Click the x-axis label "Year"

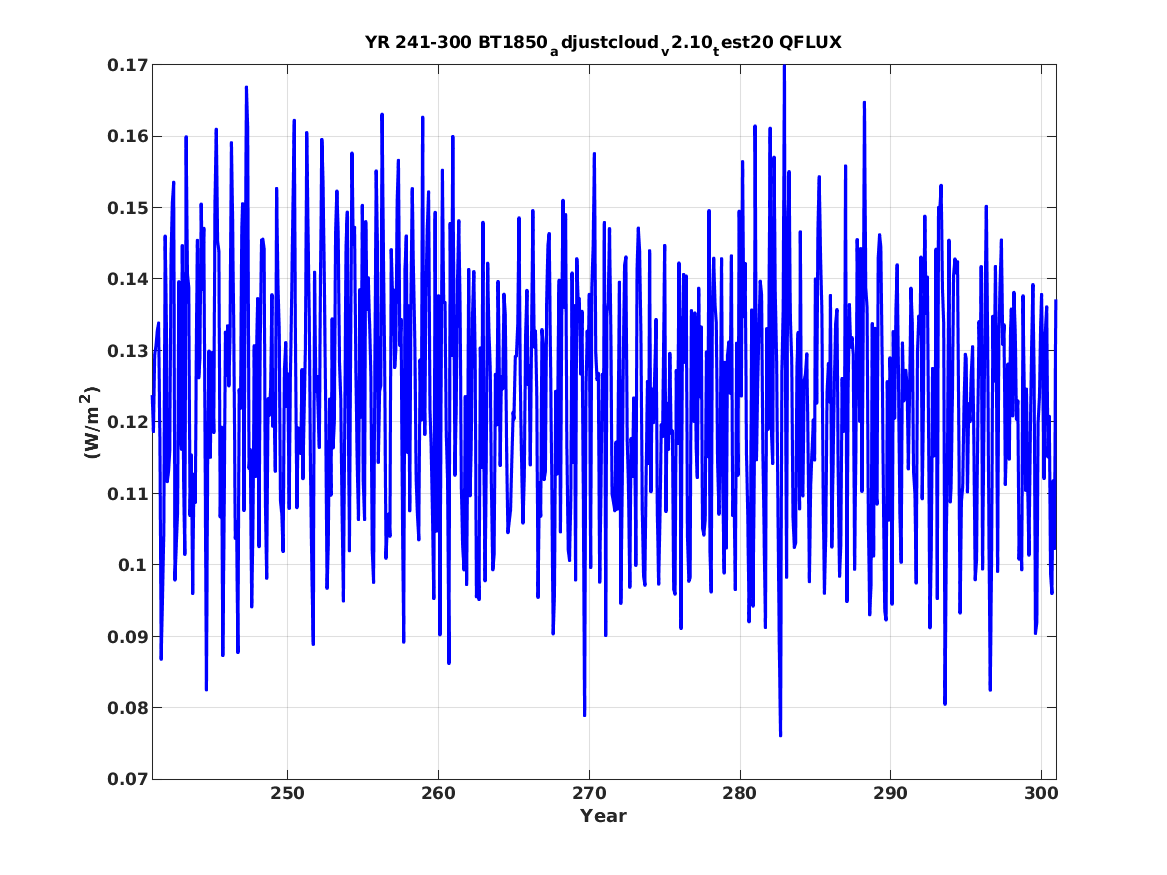[x=604, y=816]
